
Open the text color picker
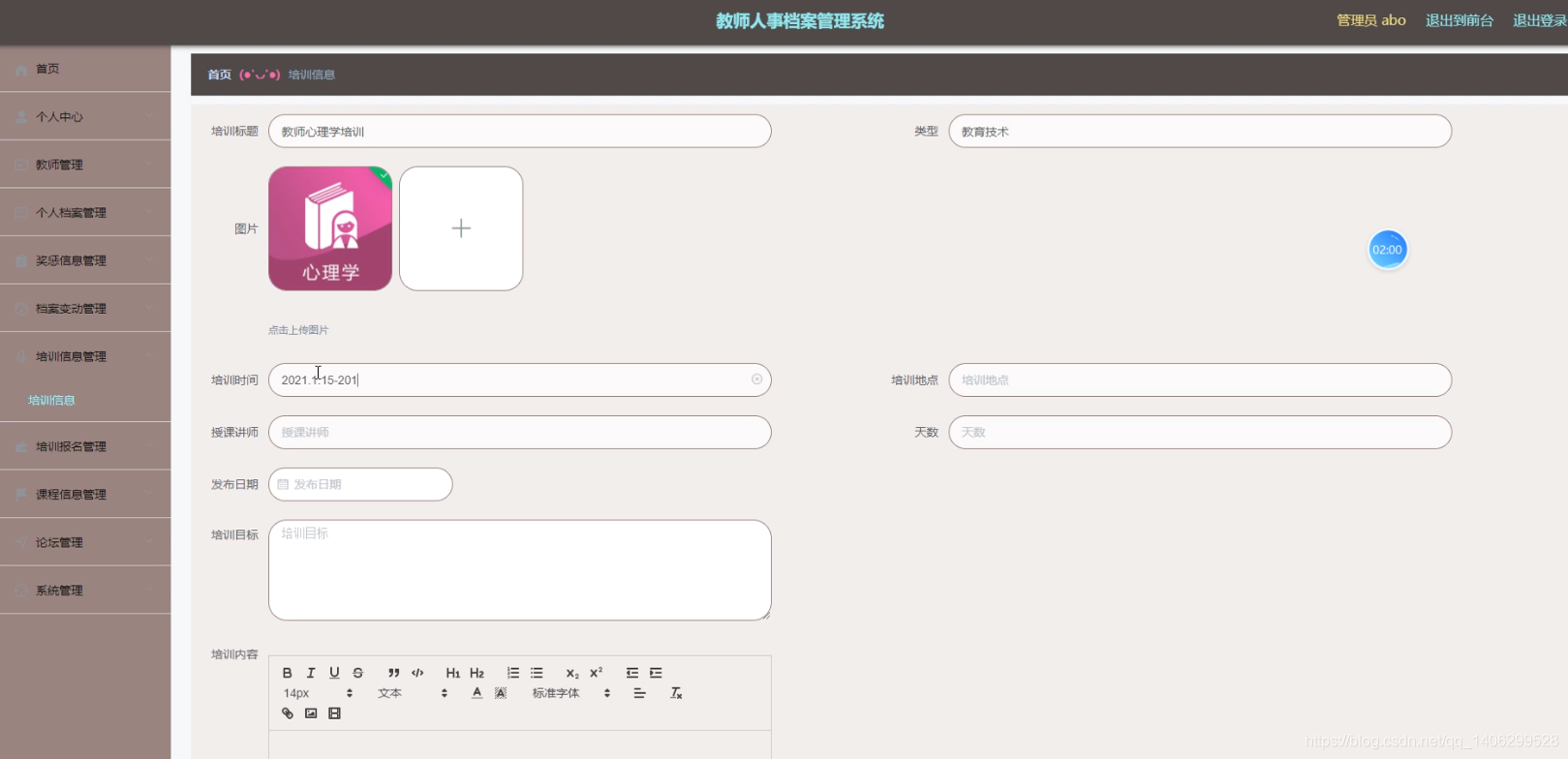click(x=477, y=693)
